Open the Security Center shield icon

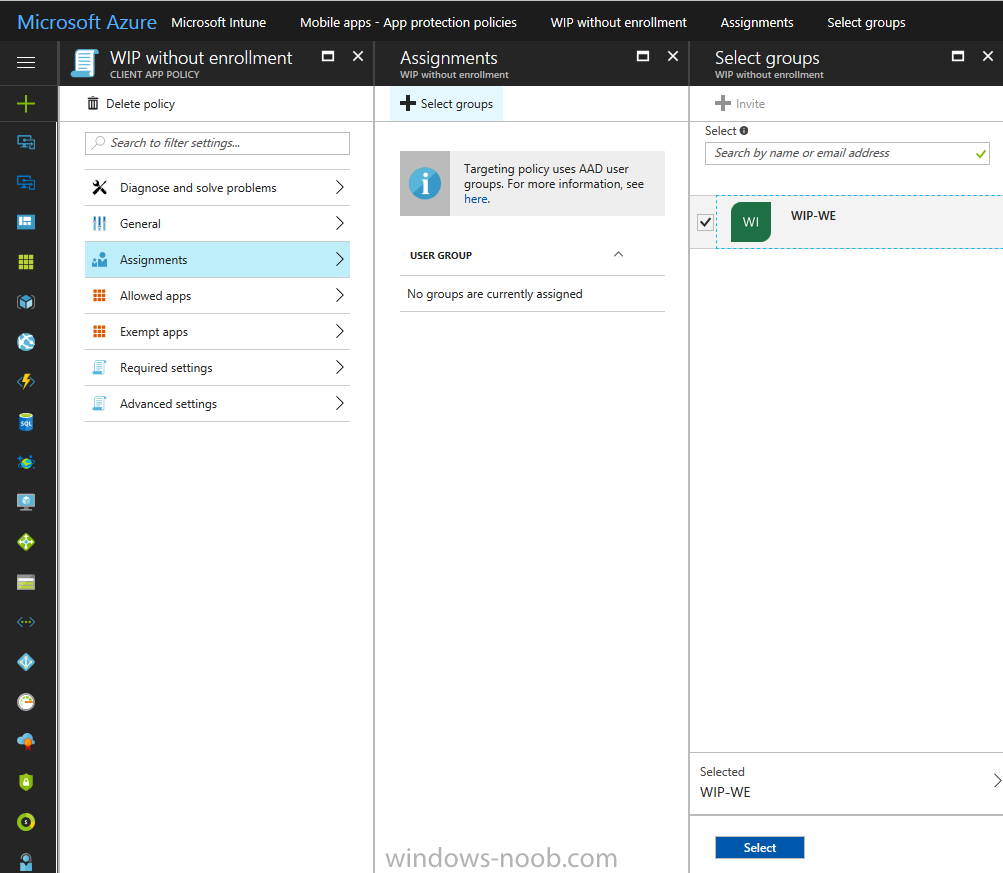tap(26, 782)
